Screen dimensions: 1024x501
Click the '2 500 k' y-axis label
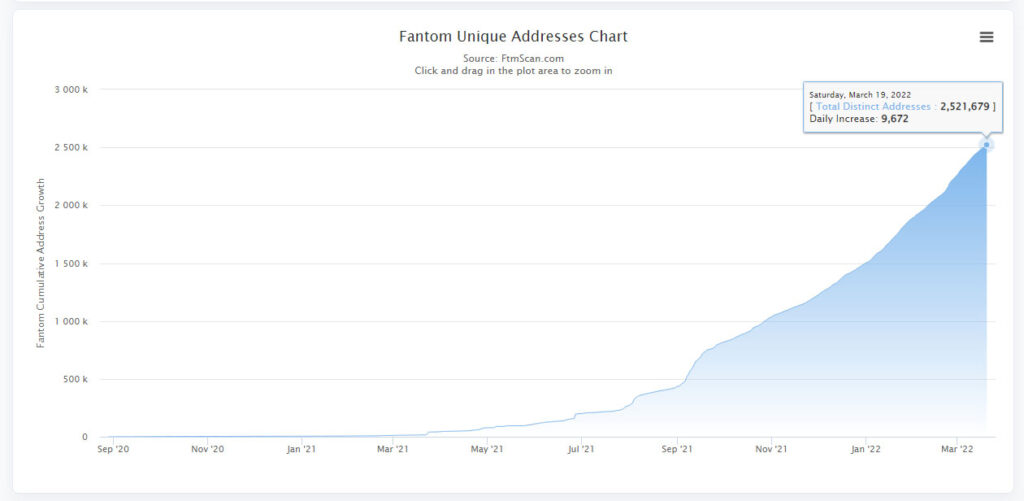(x=72, y=148)
